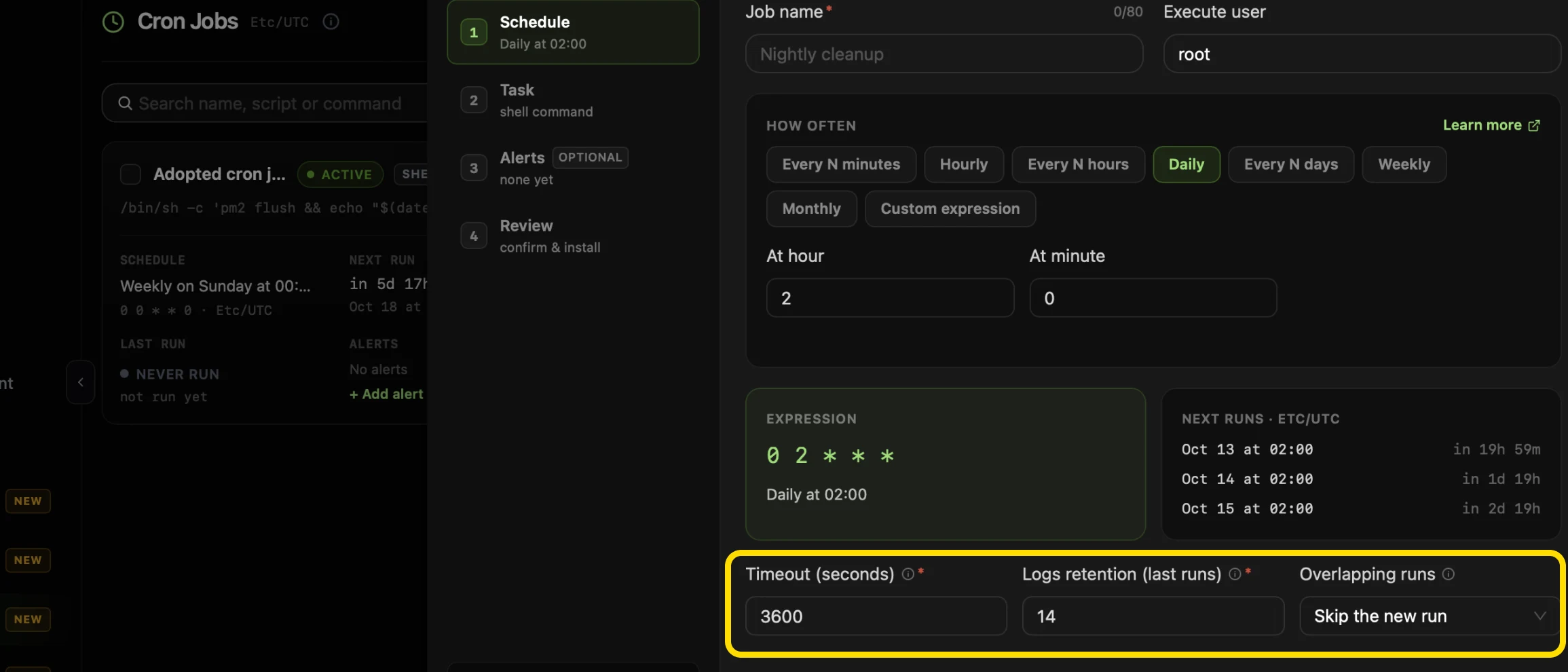Click the OPTIONAL badge on Alerts
The height and width of the screenshot is (672, 1568).
click(590, 157)
